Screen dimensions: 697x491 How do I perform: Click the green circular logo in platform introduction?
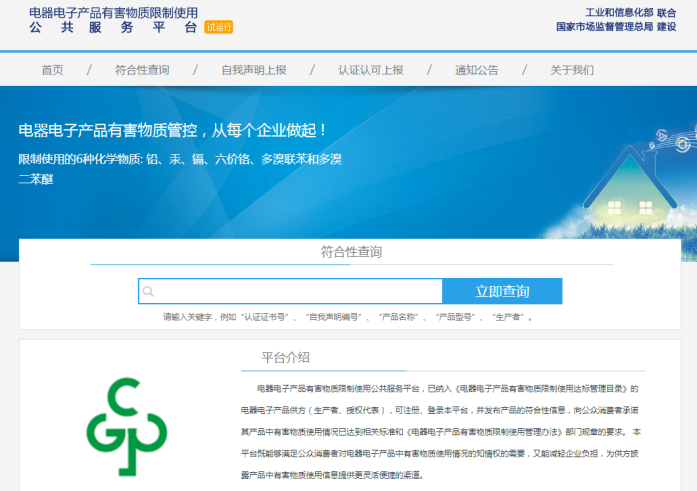[125, 427]
